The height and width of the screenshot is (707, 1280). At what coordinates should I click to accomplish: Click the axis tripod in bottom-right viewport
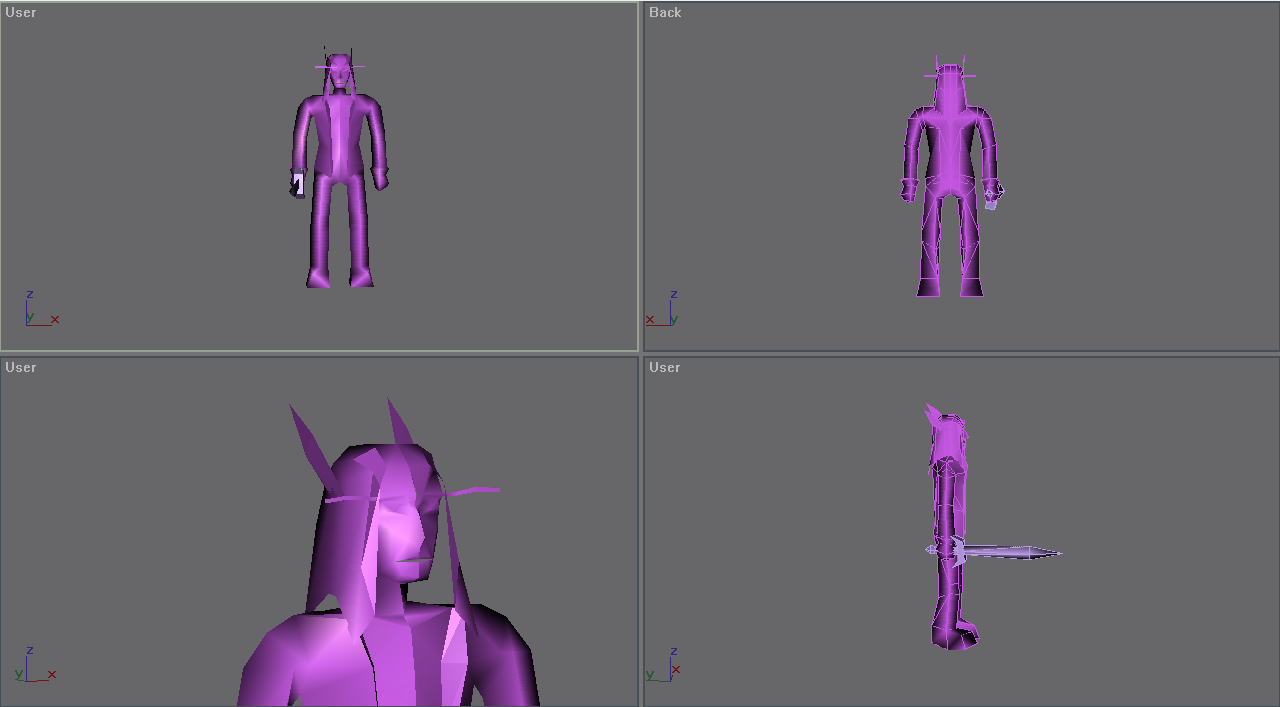coord(663,665)
